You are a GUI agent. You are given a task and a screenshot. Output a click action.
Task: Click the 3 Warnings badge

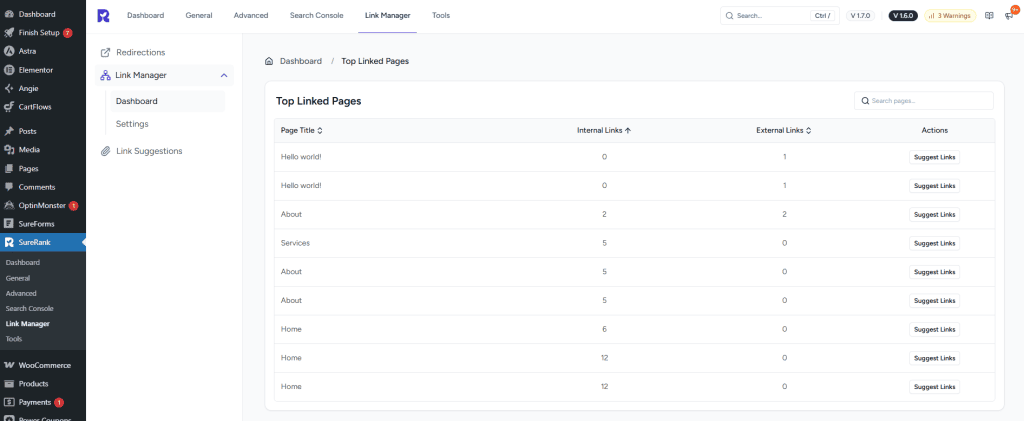(x=950, y=16)
